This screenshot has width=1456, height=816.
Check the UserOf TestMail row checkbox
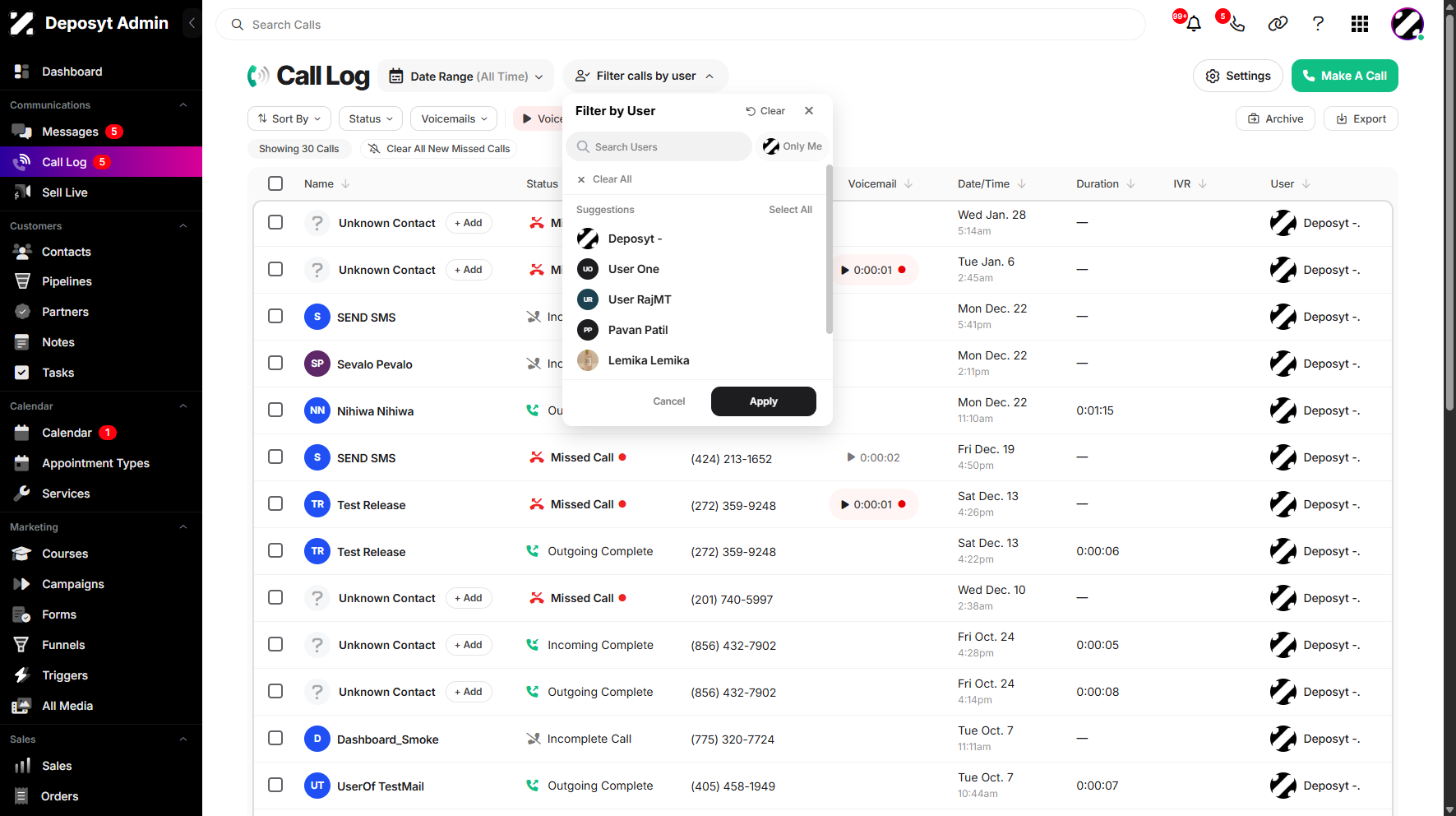pyautogui.click(x=275, y=785)
